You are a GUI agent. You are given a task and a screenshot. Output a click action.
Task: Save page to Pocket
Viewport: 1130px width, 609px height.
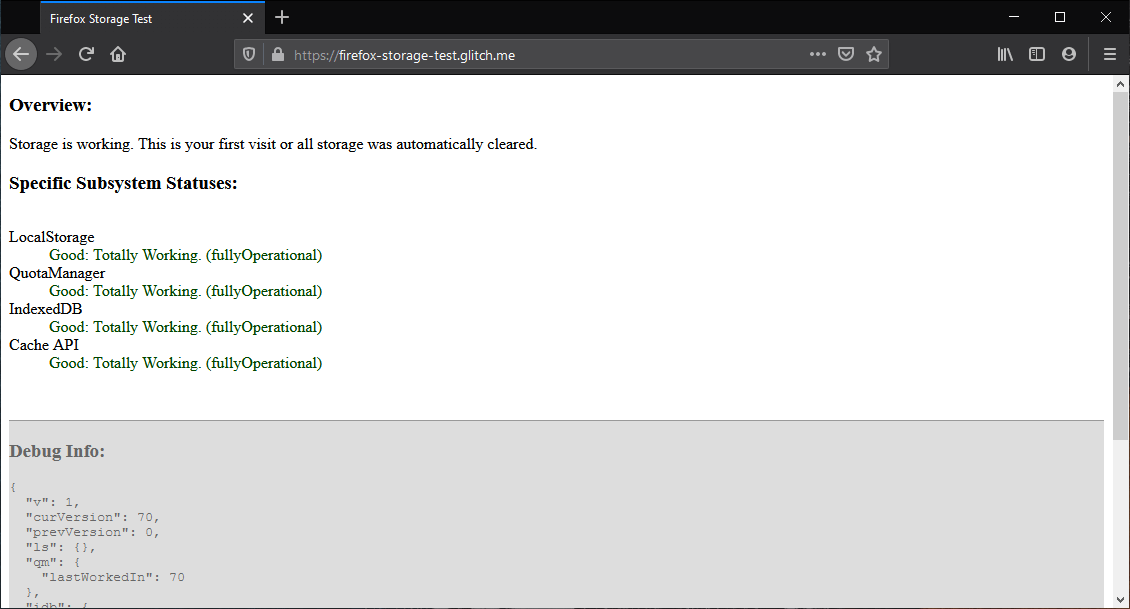(846, 55)
